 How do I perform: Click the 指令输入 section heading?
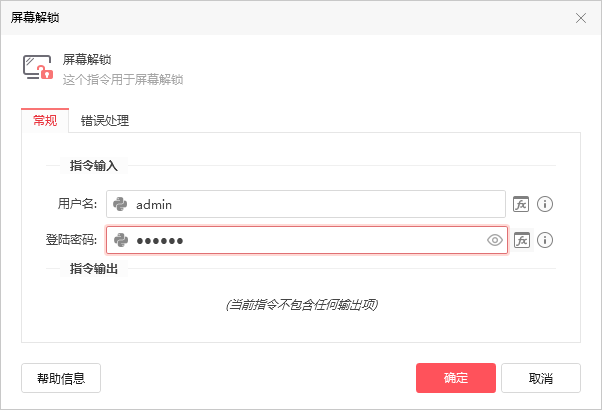point(94,165)
